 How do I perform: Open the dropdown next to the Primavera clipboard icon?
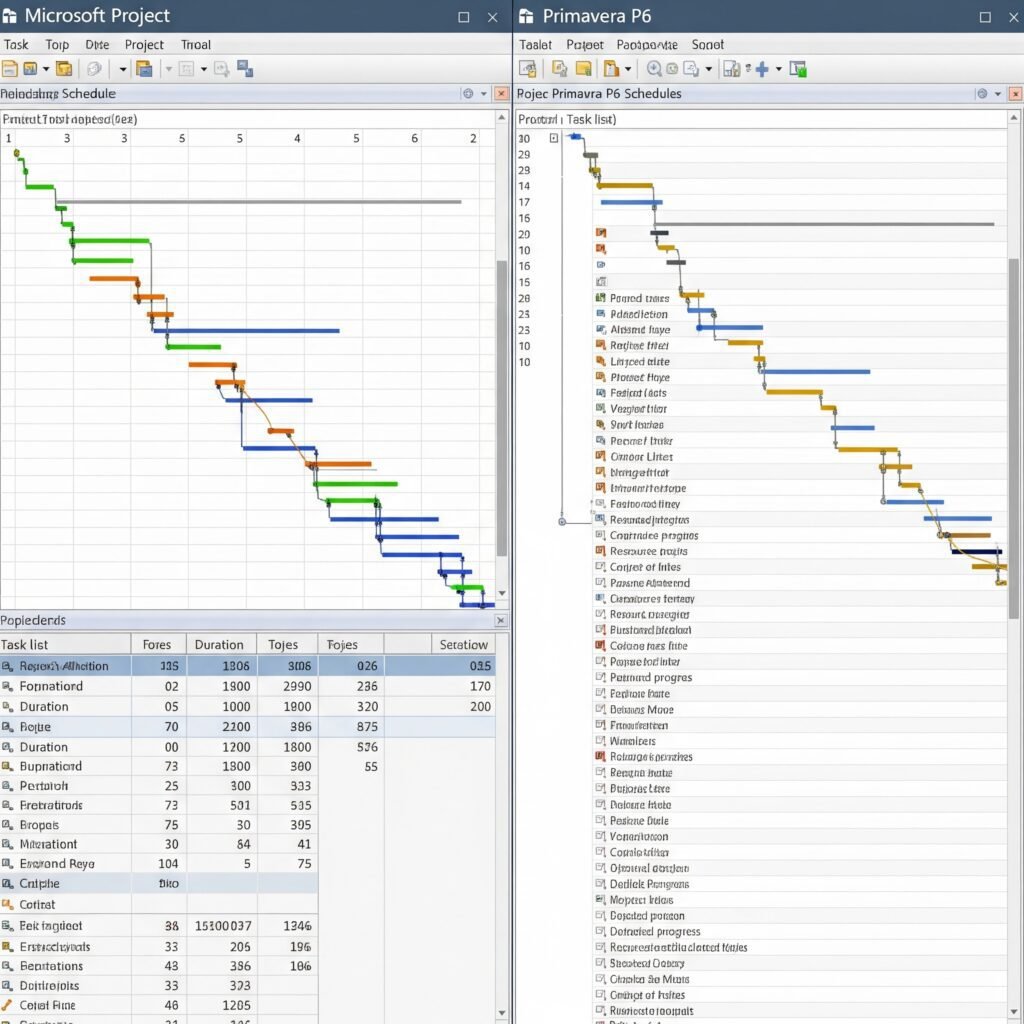[x=628, y=69]
